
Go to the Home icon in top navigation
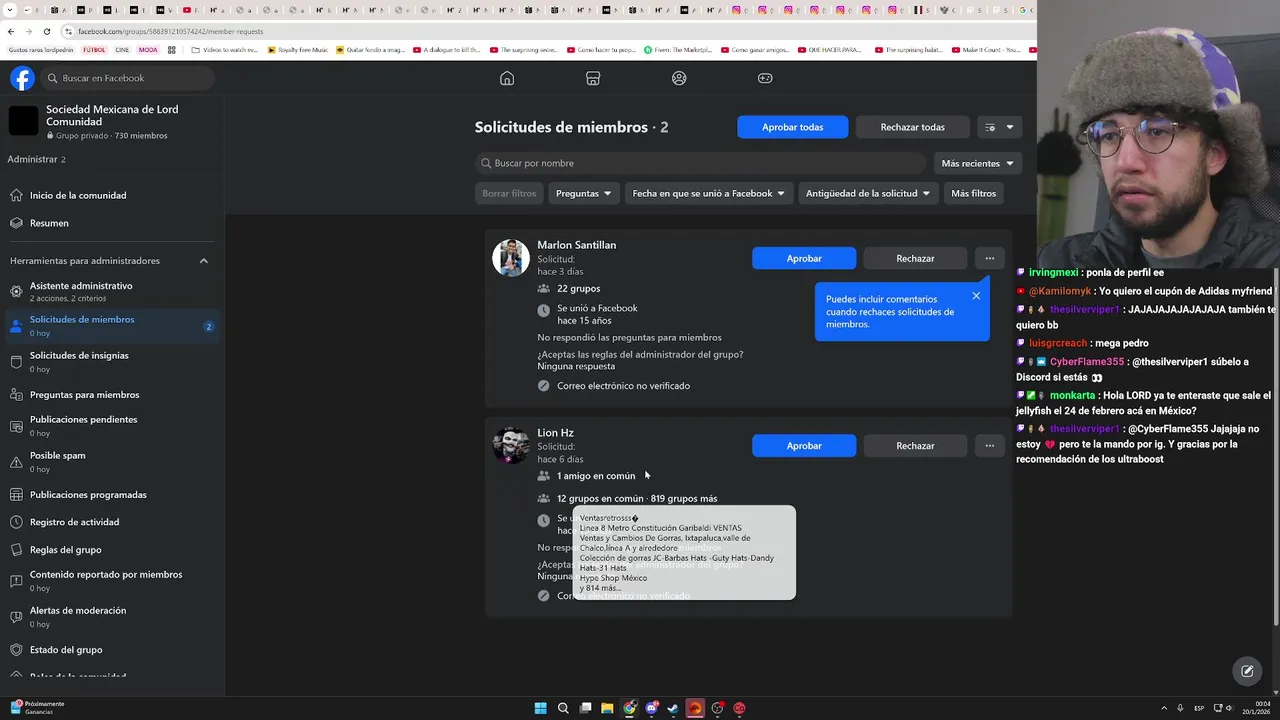click(507, 78)
